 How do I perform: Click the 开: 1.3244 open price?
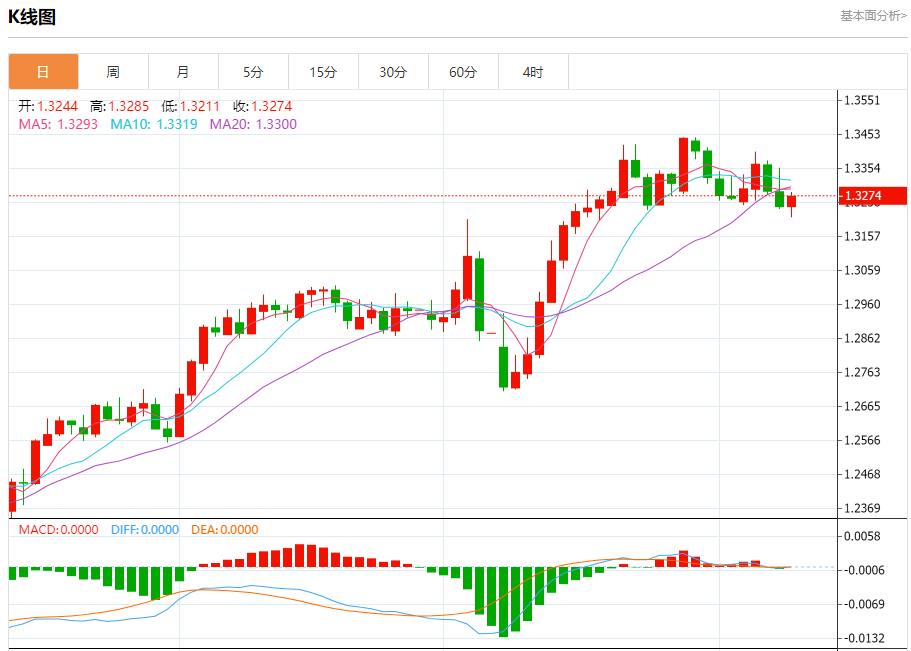48,106
